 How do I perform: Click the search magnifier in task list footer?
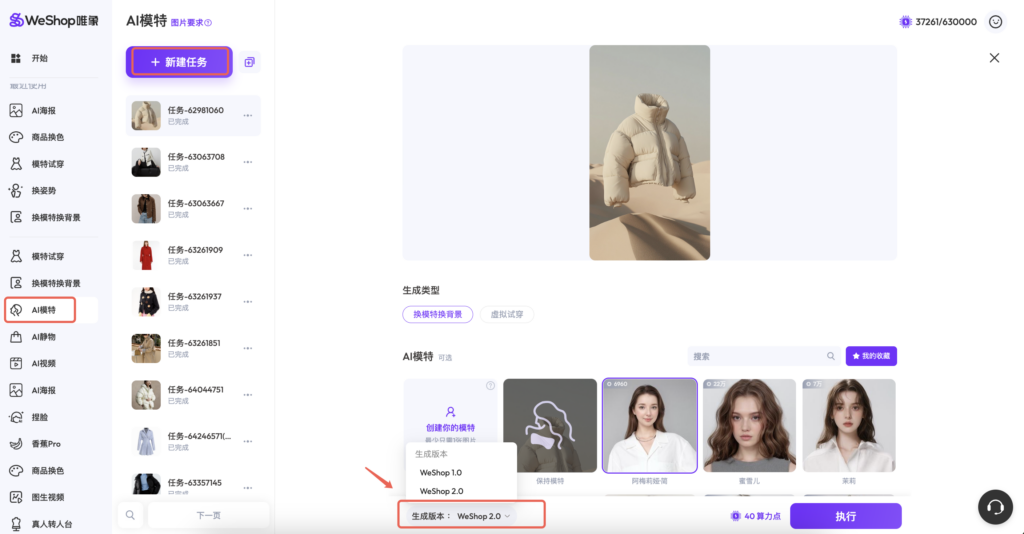pos(130,515)
